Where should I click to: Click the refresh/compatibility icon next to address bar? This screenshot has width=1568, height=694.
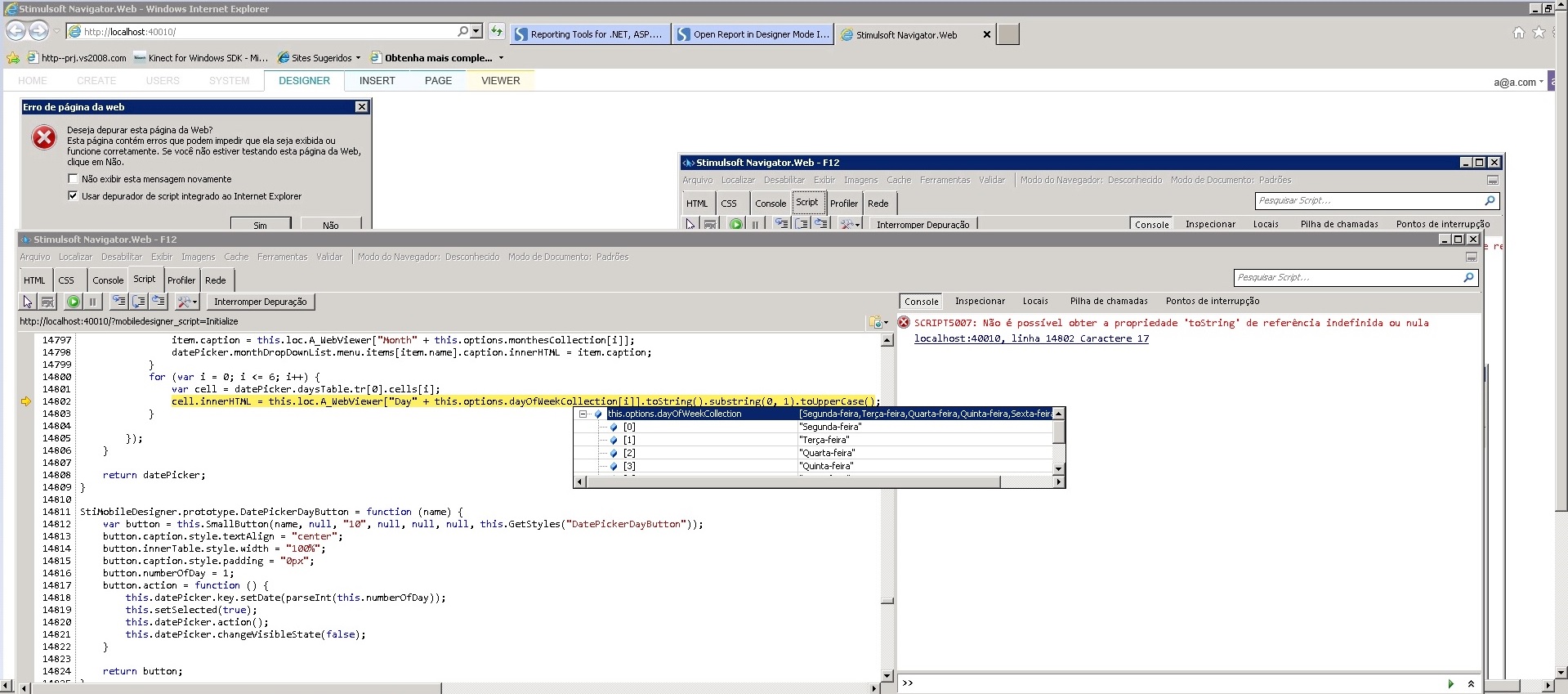pos(497,32)
